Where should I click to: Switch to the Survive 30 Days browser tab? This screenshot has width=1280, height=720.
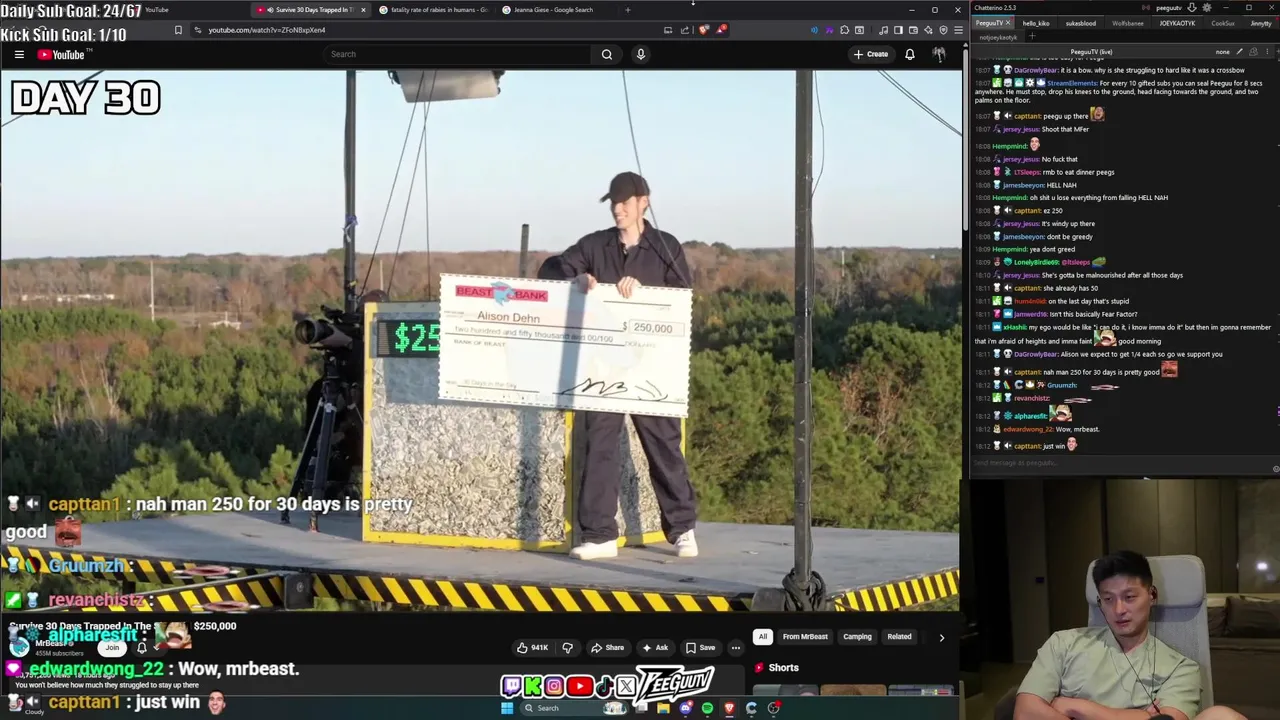(310, 10)
